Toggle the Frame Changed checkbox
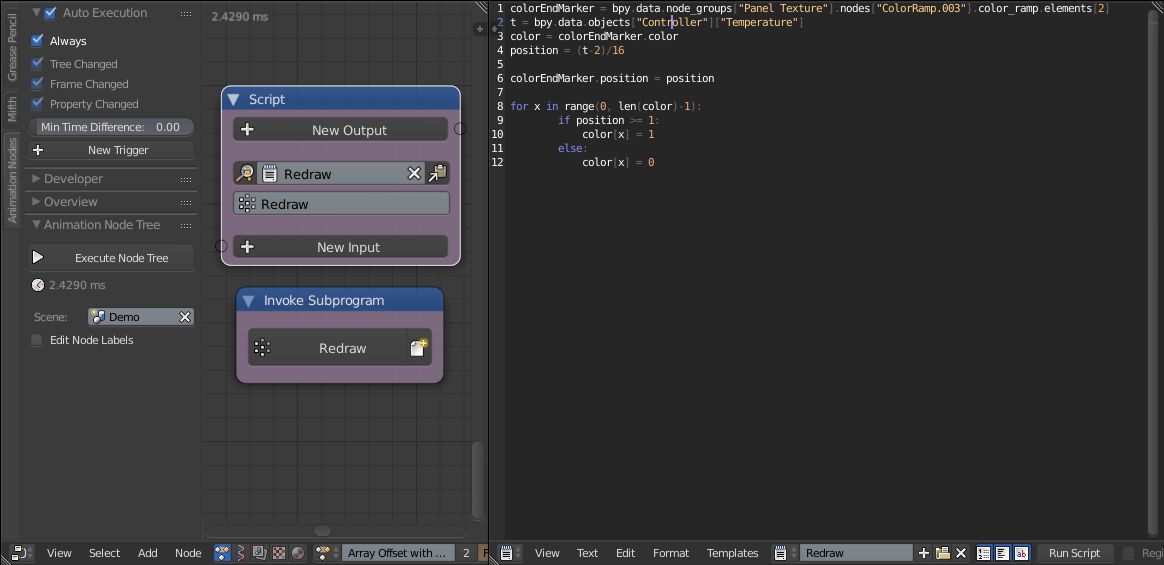The width and height of the screenshot is (1164, 565). [37, 83]
